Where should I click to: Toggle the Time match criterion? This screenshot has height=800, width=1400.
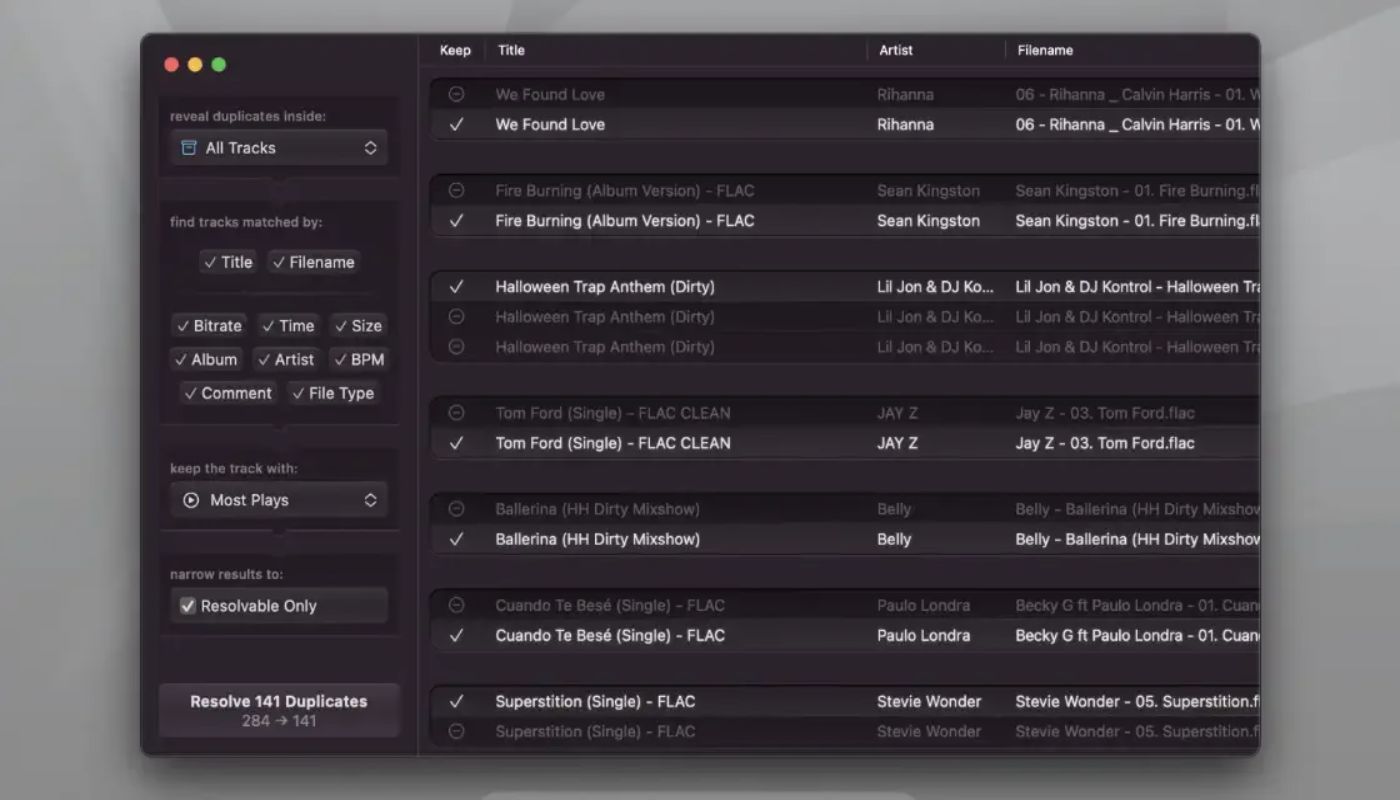click(287, 326)
